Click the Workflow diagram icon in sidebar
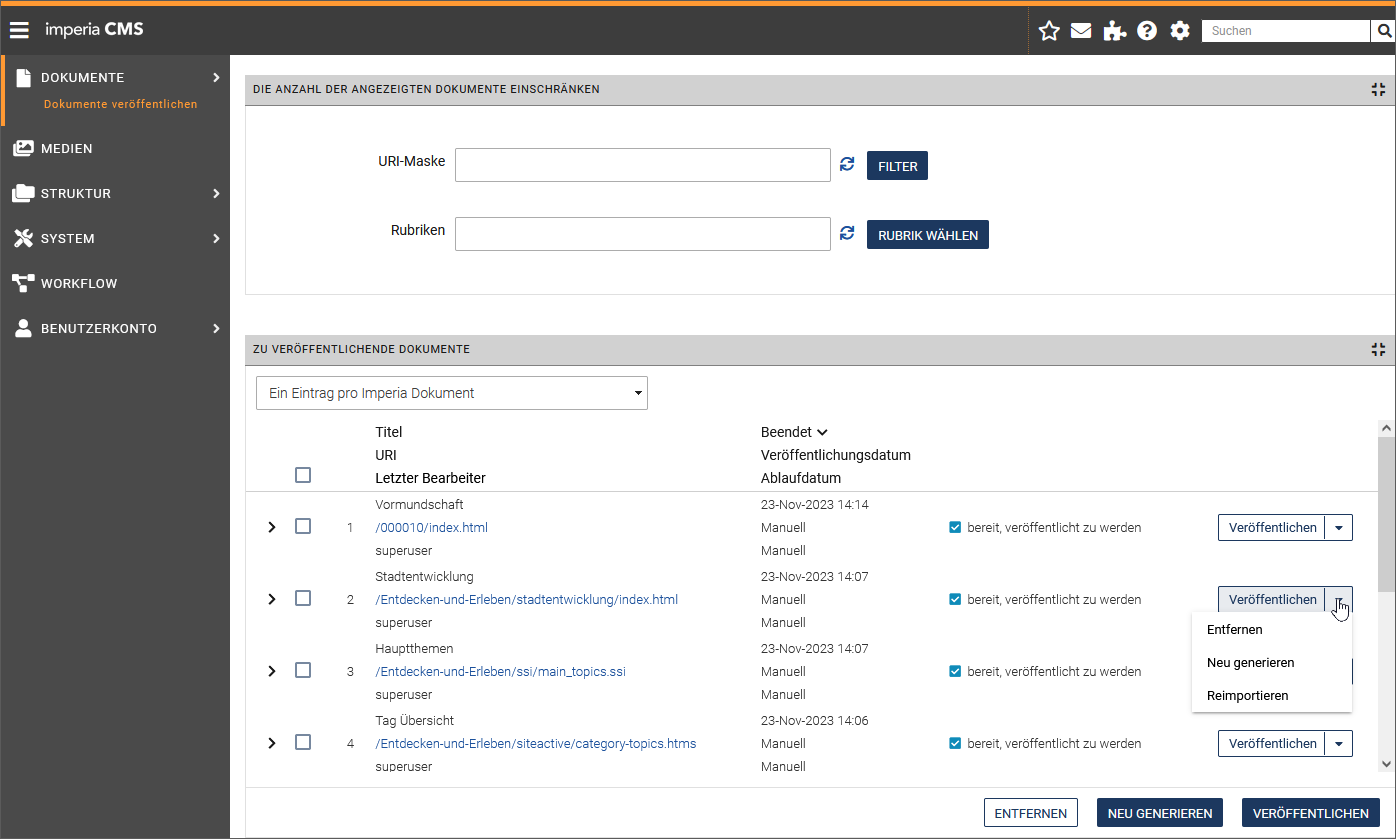 [x=24, y=283]
